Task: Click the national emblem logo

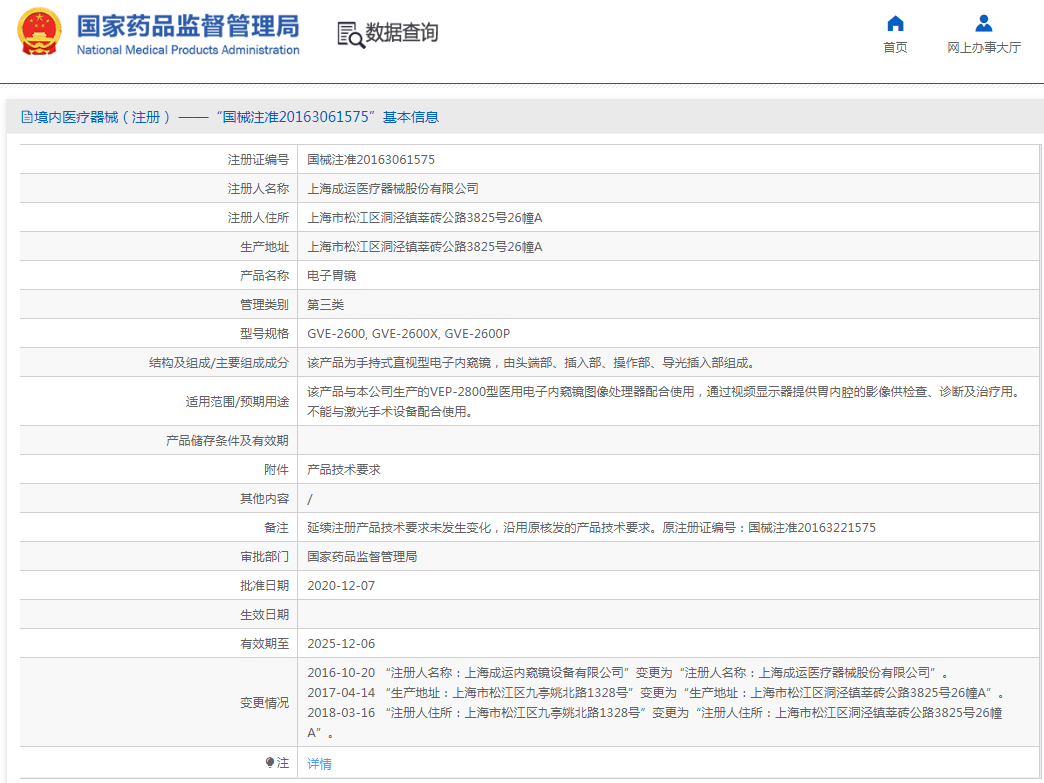Action: [38, 32]
